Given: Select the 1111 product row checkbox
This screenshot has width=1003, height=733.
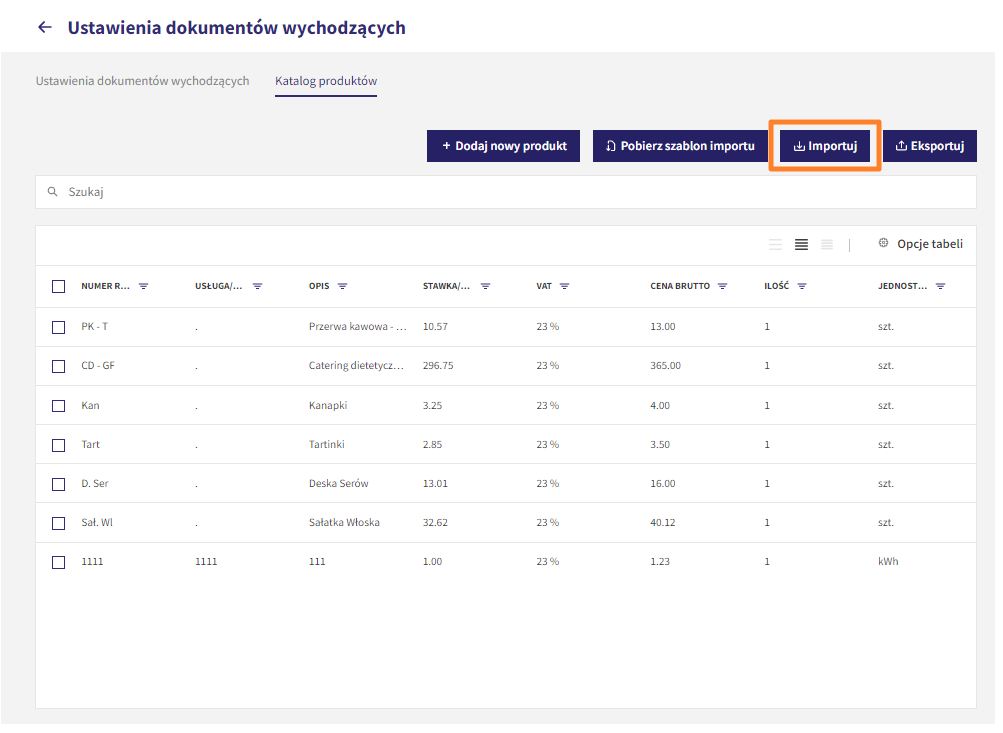Looking at the screenshot, I should (x=58, y=562).
